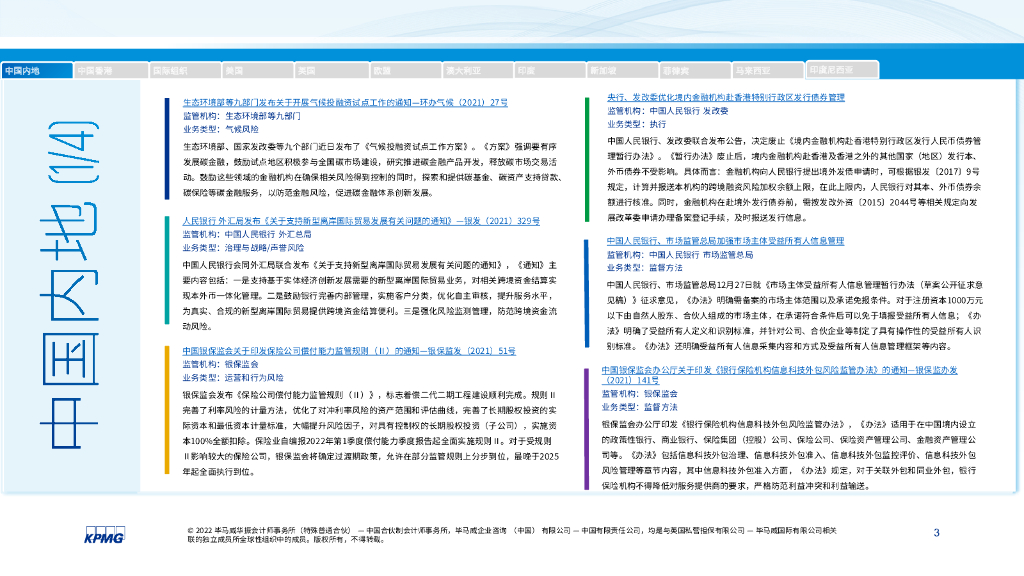
Task: Click the page number 3
Action: click(936, 533)
